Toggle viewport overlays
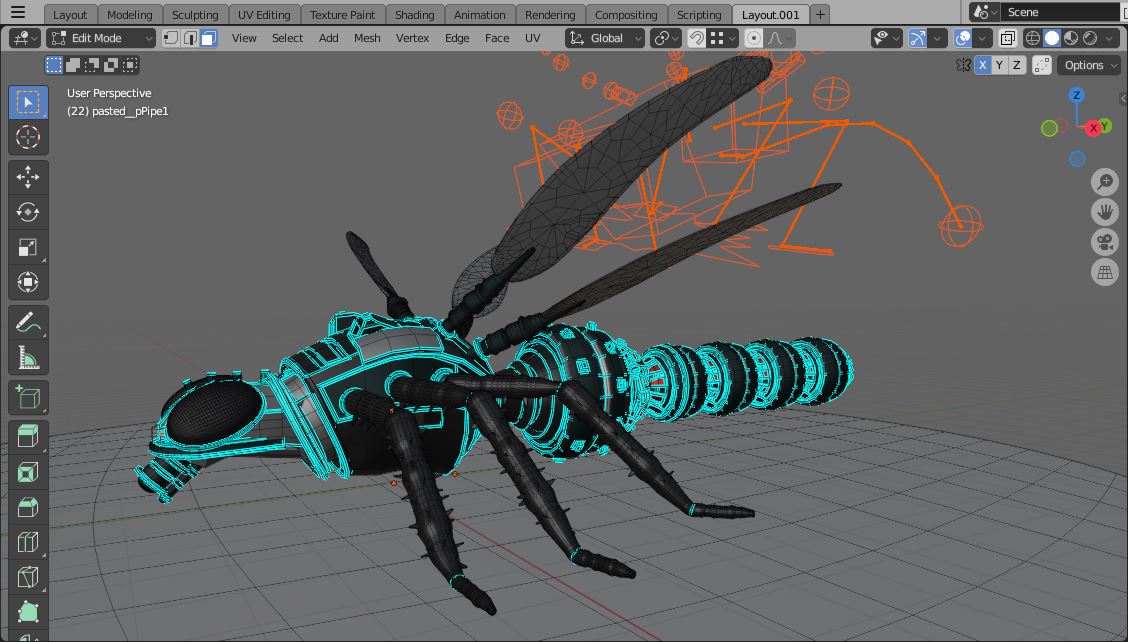Image resolution: width=1128 pixels, height=642 pixels. pyautogui.click(x=963, y=38)
